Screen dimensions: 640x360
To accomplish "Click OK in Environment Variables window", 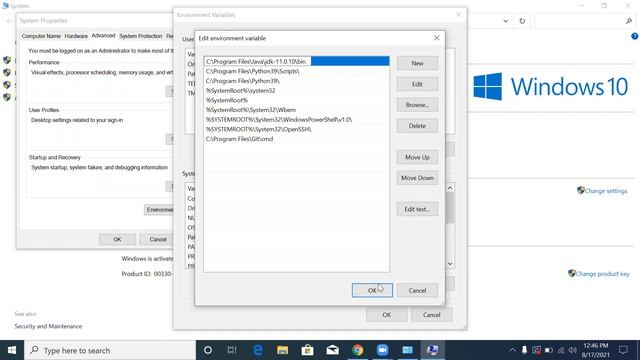I will click(x=387, y=315).
